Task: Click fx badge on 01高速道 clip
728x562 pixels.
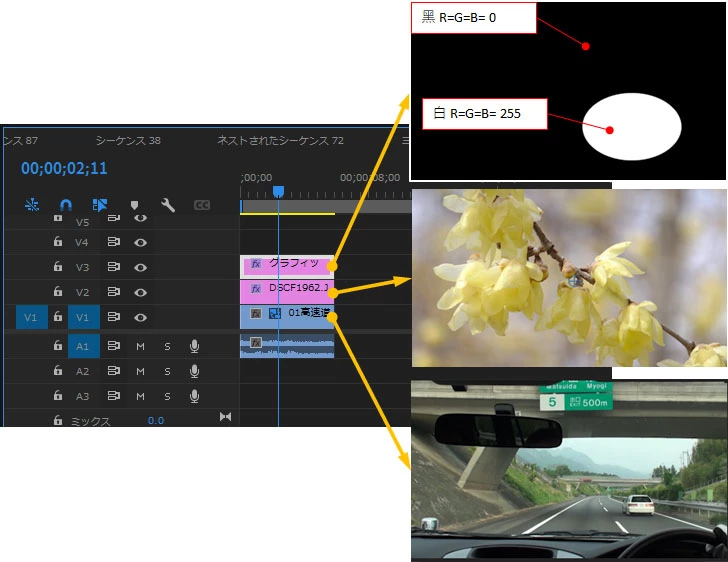Action: click(256, 314)
